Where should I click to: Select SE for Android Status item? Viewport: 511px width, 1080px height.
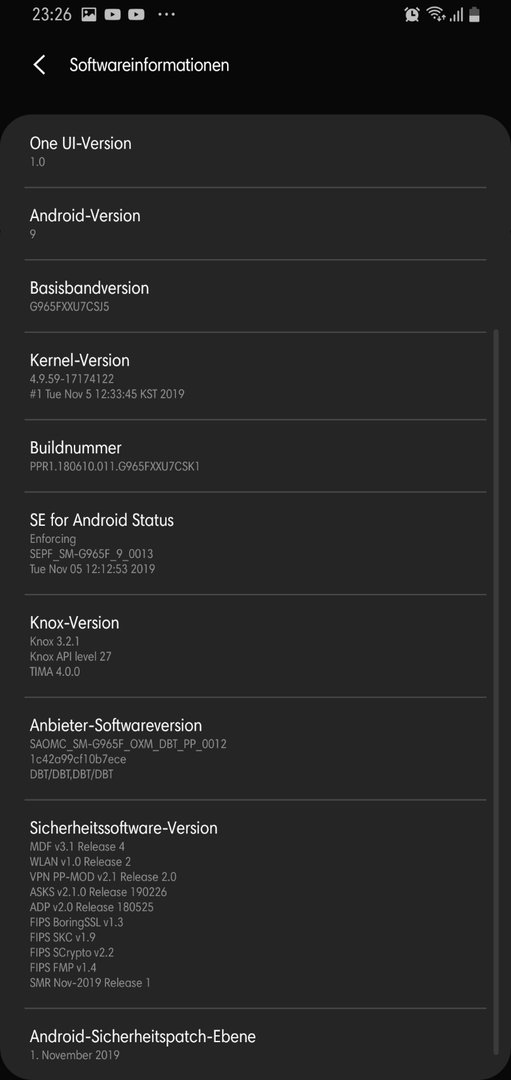pos(256,543)
